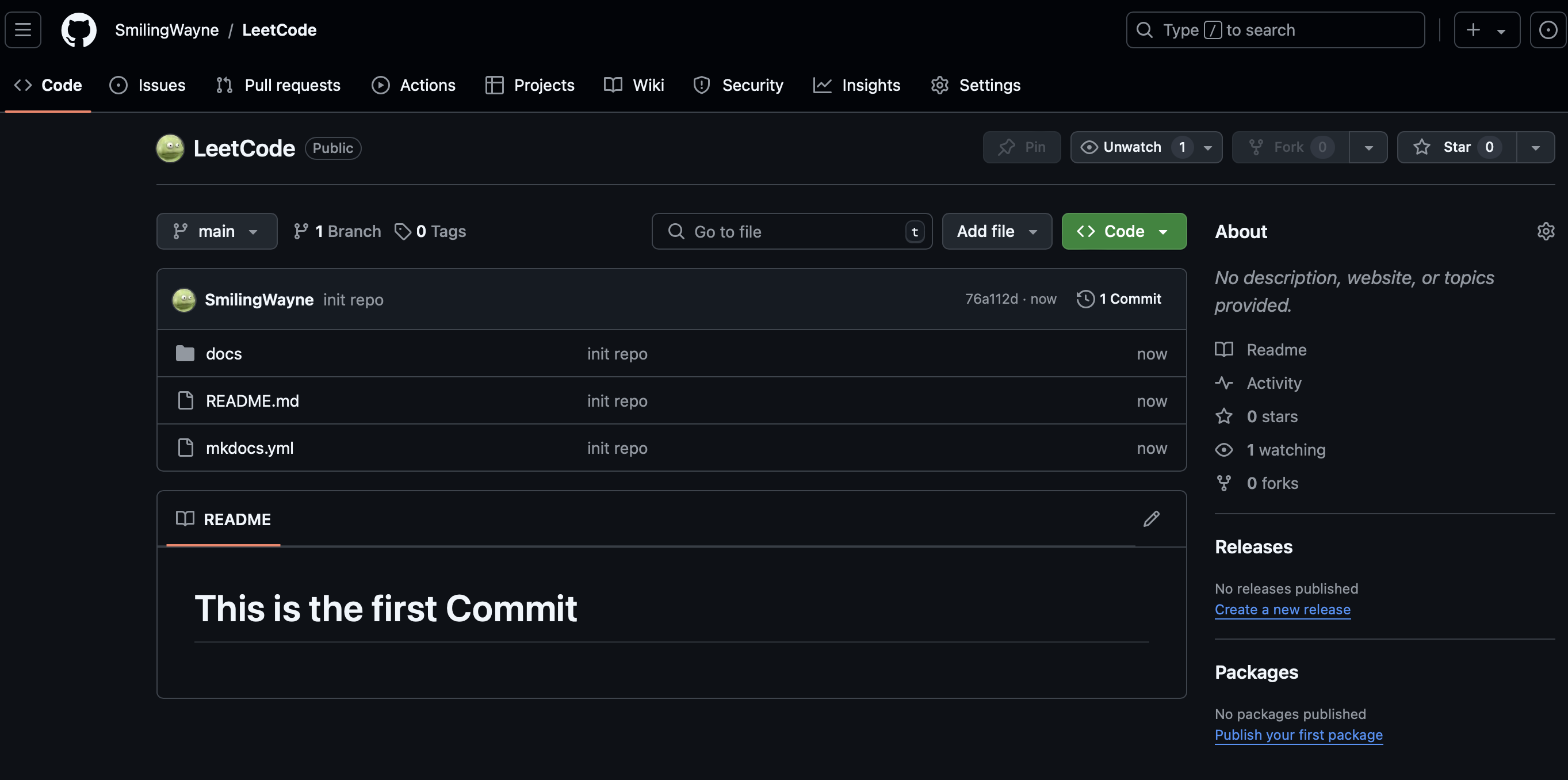Expand the Add file dropdown
The width and height of the screenshot is (1568, 780).
[996, 231]
